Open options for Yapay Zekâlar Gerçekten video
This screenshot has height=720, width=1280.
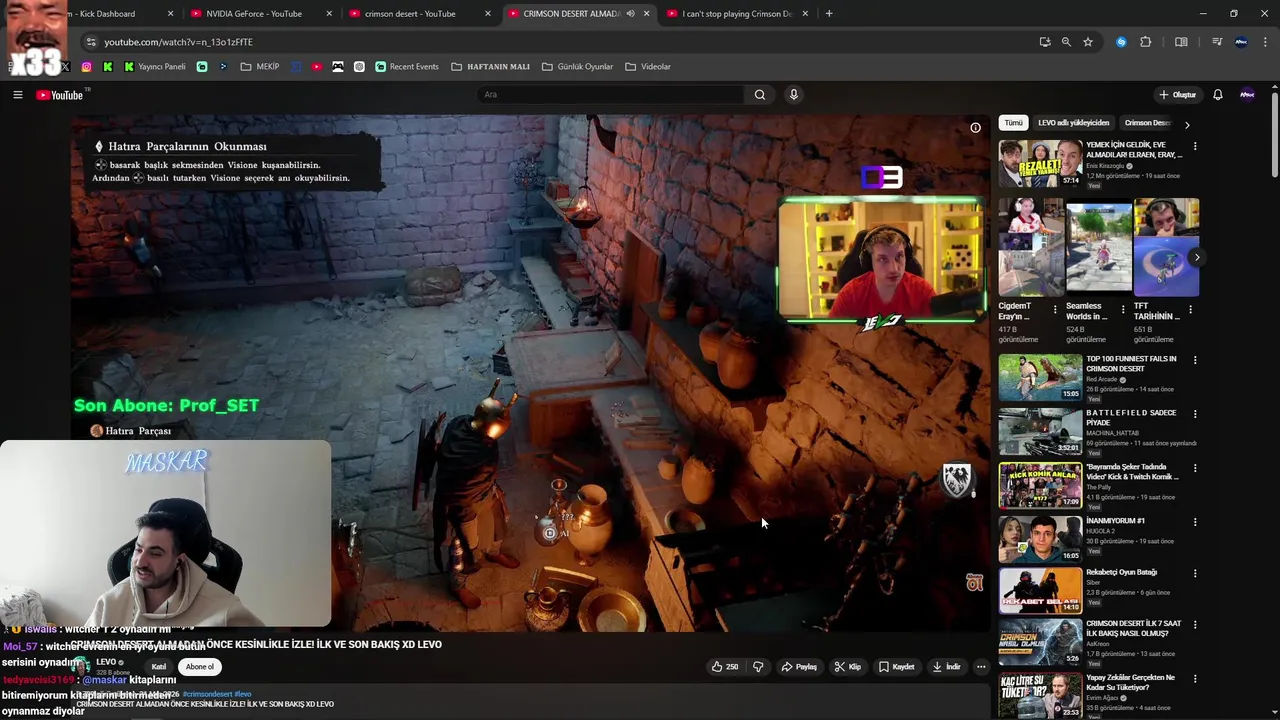[x=1195, y=679]
